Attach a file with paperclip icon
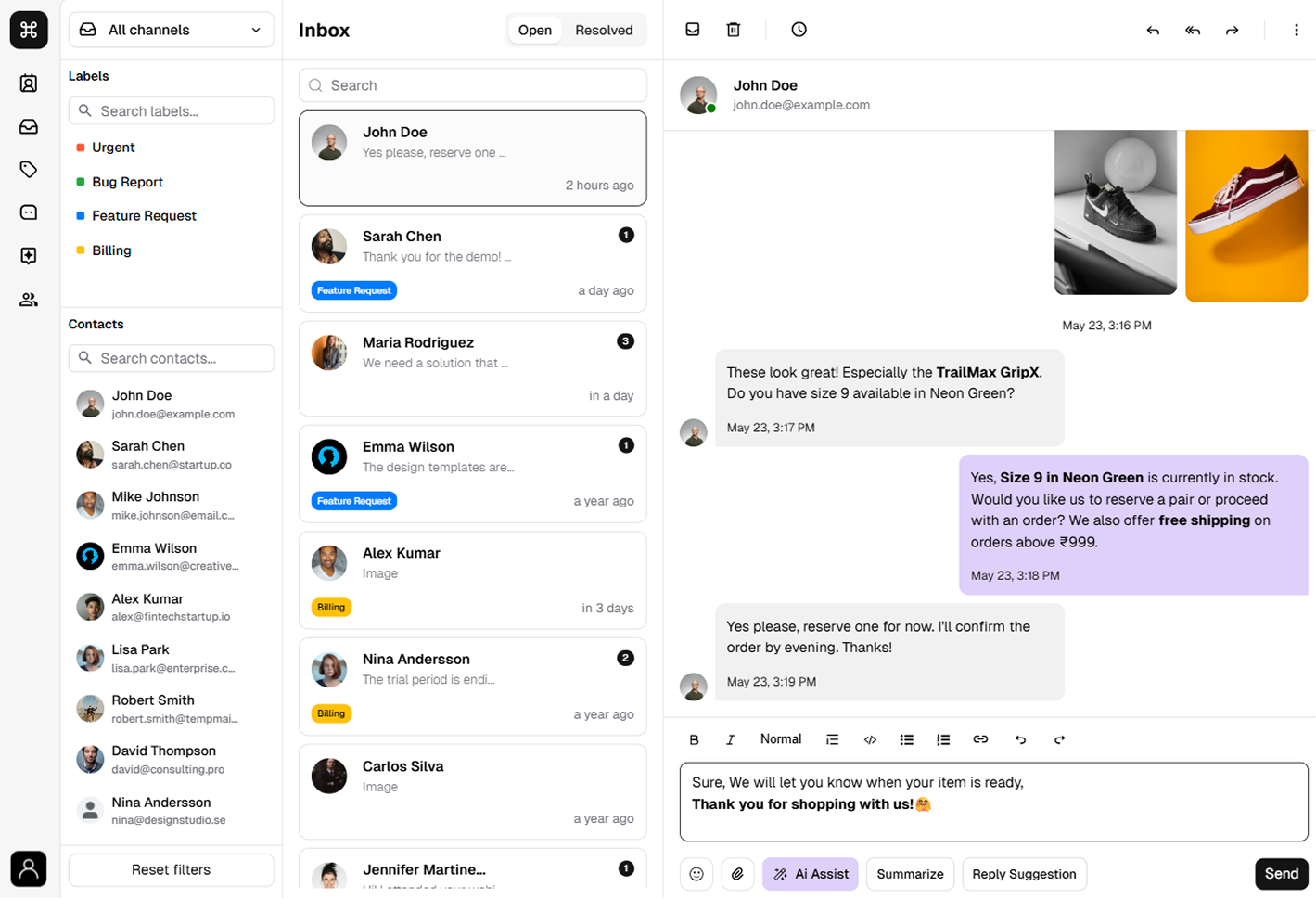 (737, 874)
